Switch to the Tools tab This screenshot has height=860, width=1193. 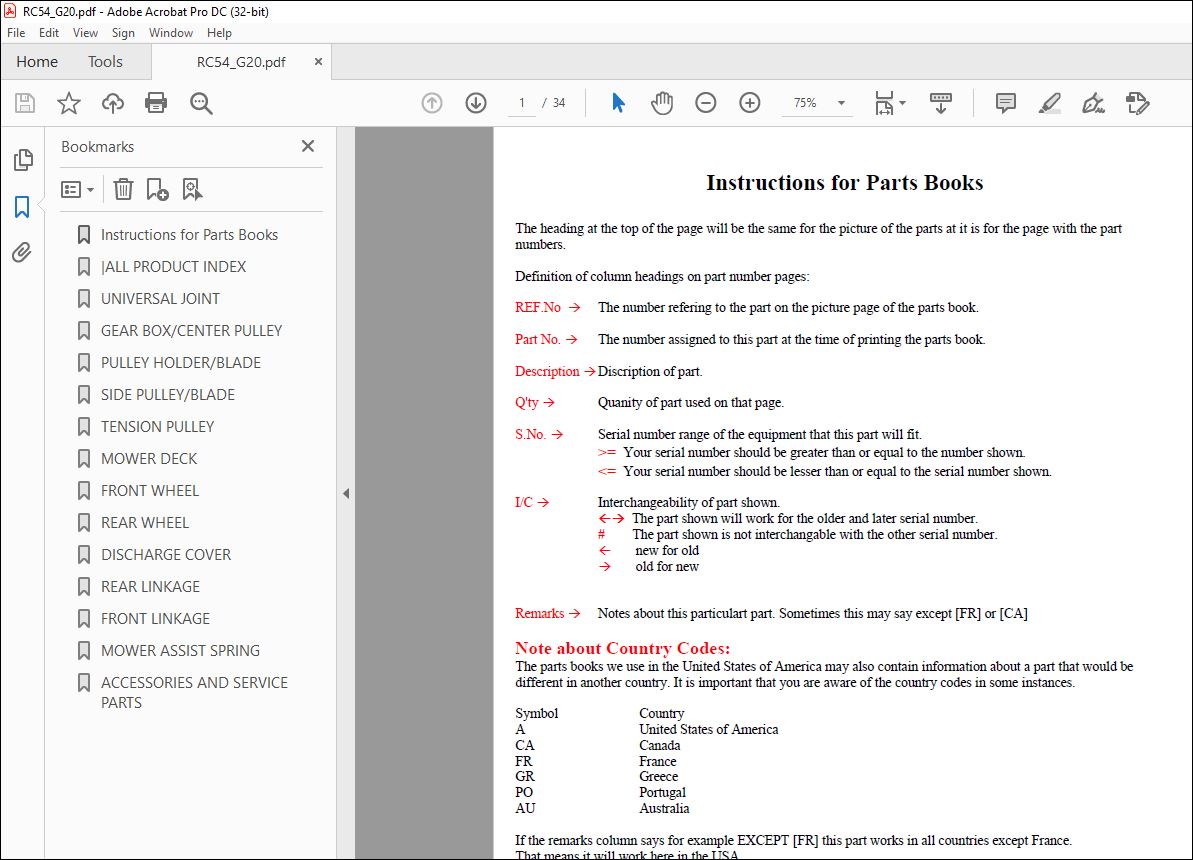(x=105, y=62)
